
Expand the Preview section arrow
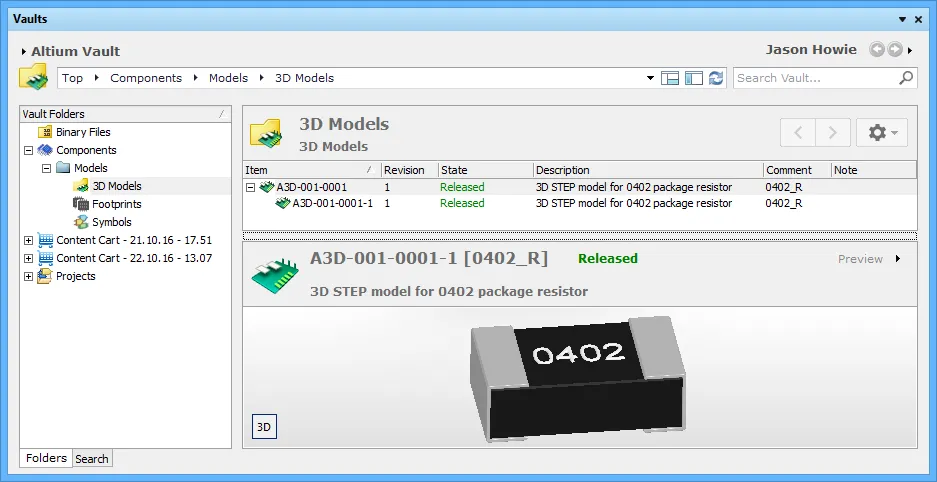point(898,259)
